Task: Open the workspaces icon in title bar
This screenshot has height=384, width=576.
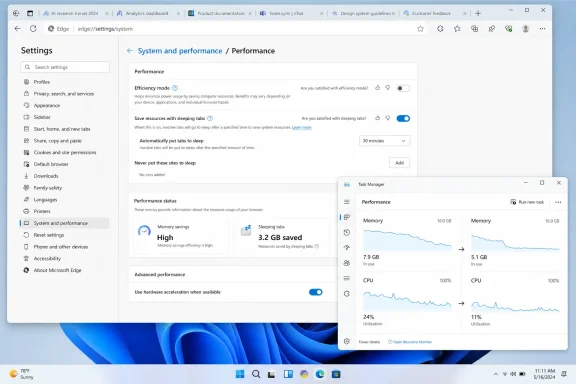Action: point(16,13)
